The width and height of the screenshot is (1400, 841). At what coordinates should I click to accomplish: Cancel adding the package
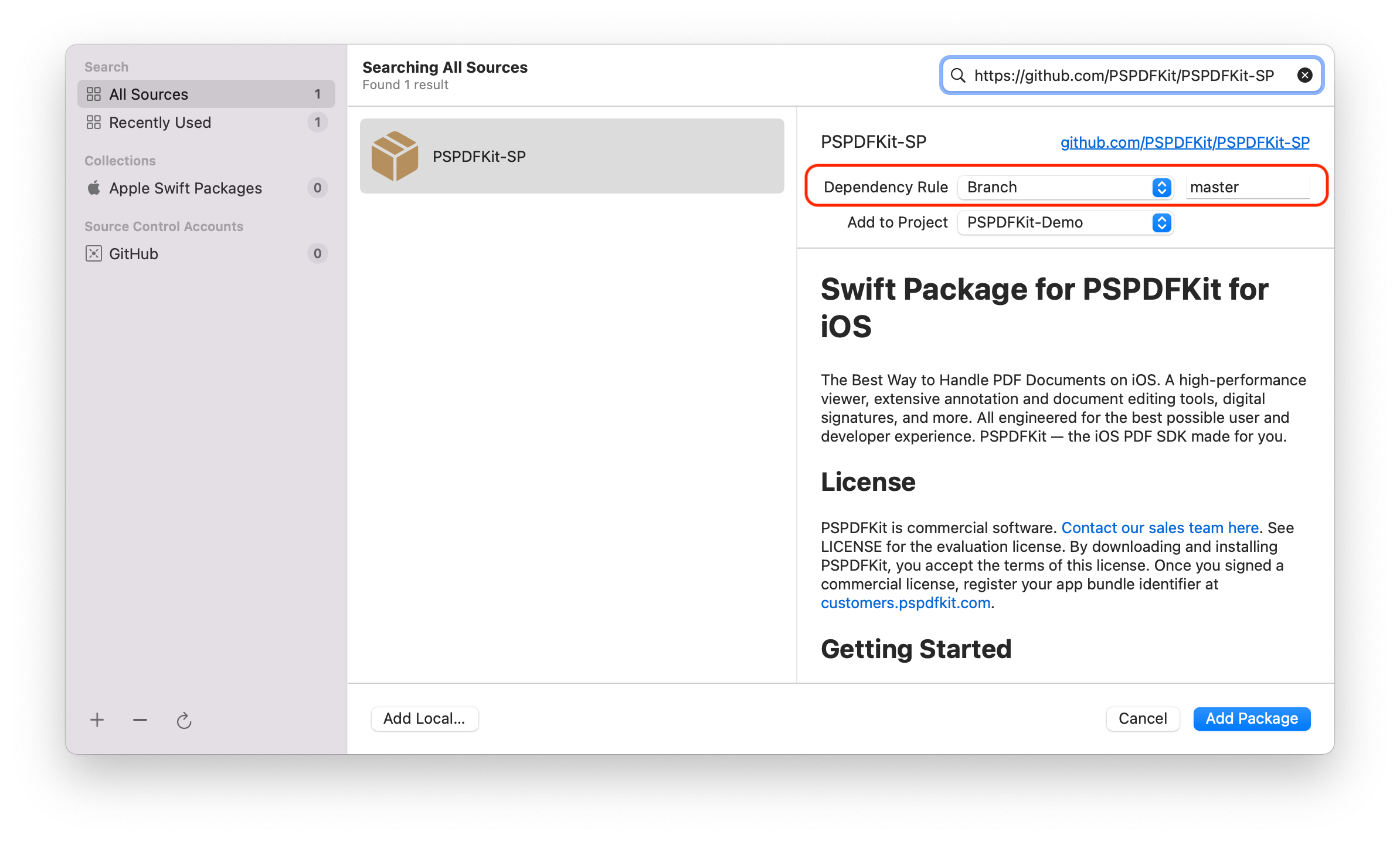[x=1143, y=718]
